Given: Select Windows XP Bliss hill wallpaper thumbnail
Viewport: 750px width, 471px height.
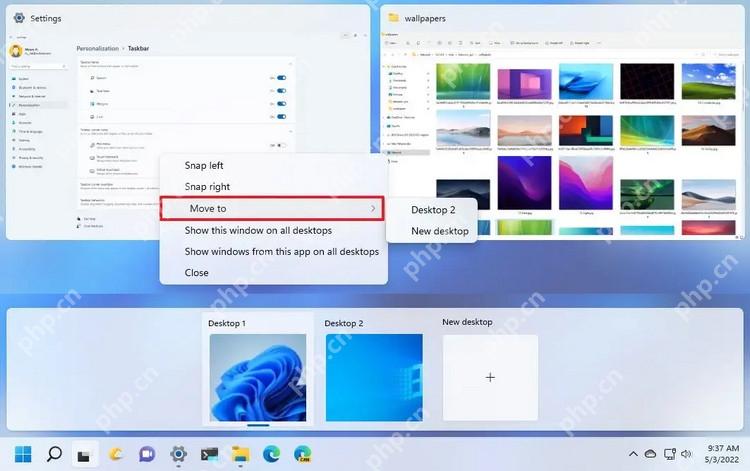Looking at the screenshot, I should [708, 82].
